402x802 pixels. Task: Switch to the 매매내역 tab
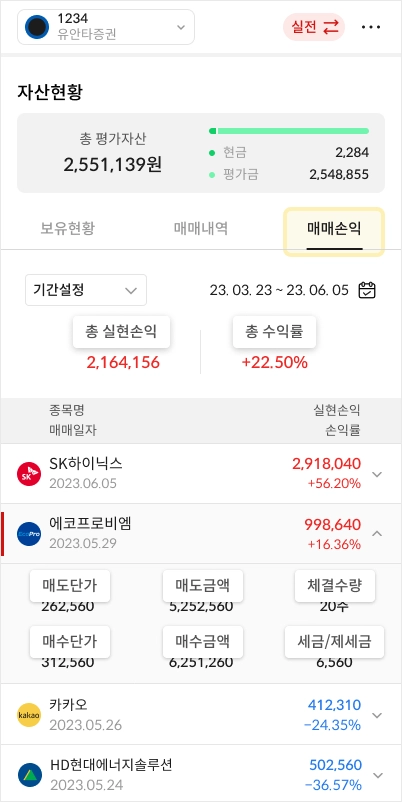click(x=201, y=229)
